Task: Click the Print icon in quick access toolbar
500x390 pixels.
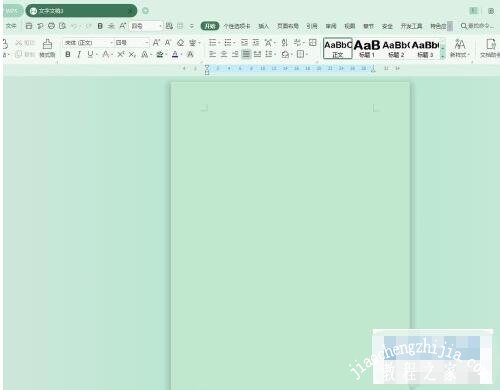Action: point(51,26)
